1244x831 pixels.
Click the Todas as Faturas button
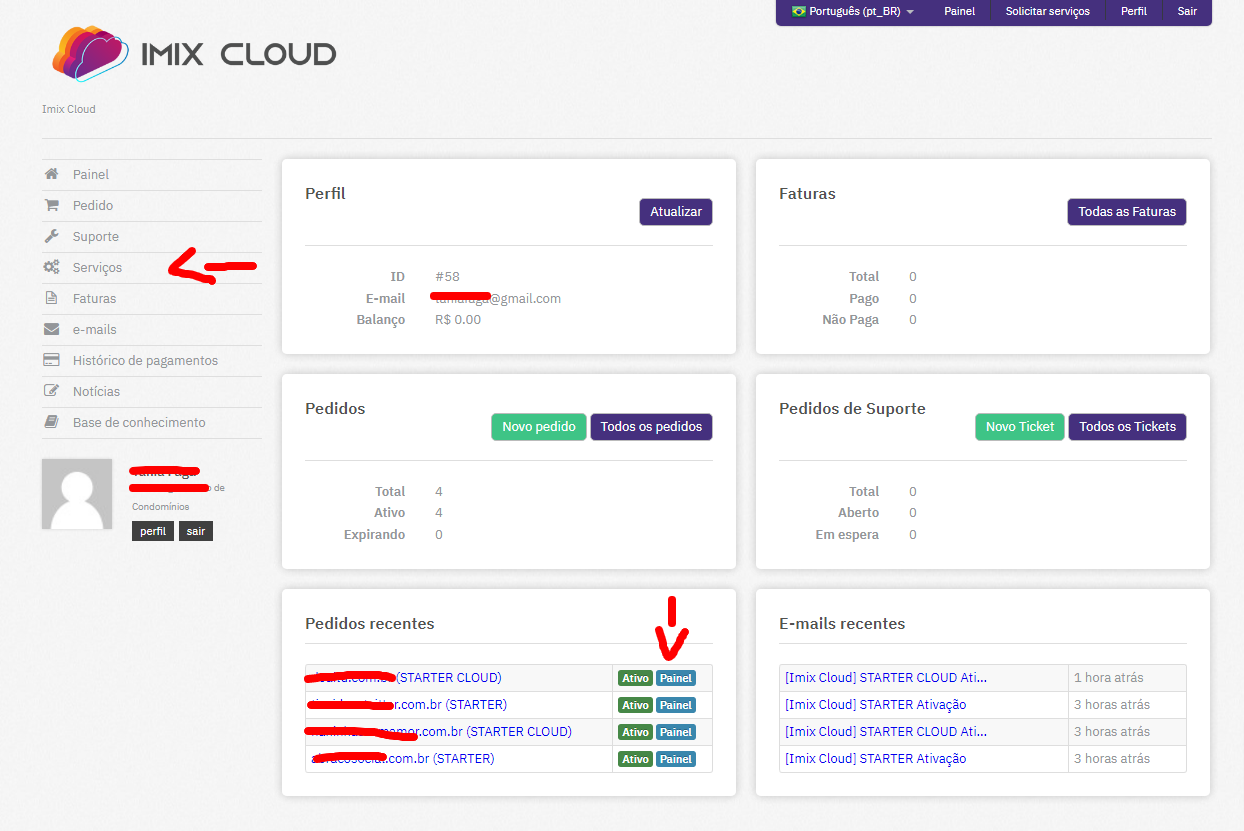tap(1127, 212)
